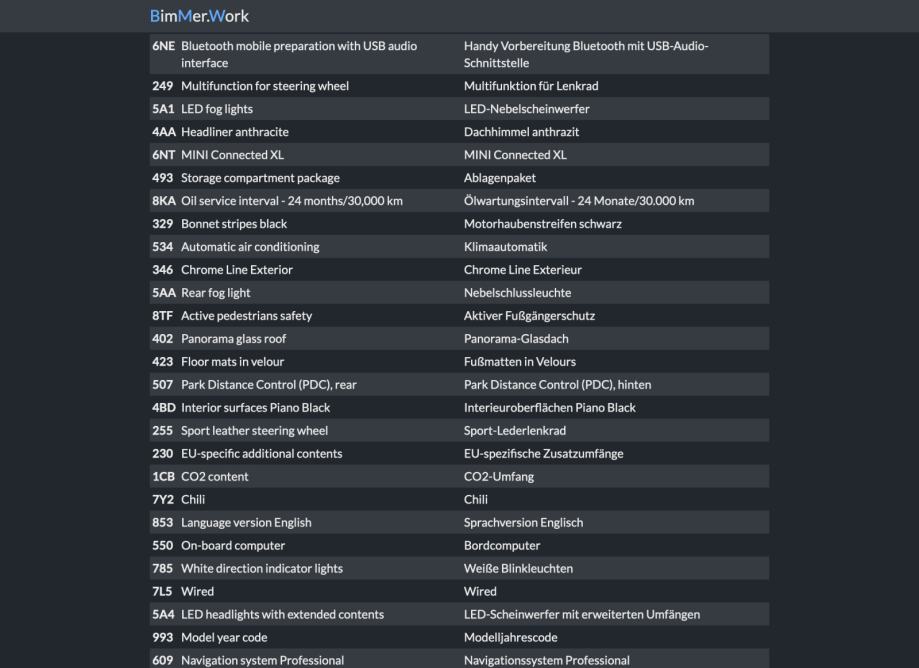Select option code 249 Multifunction for steering wheel
This screenshot has height=668, width=919.
tap(265, 86)
